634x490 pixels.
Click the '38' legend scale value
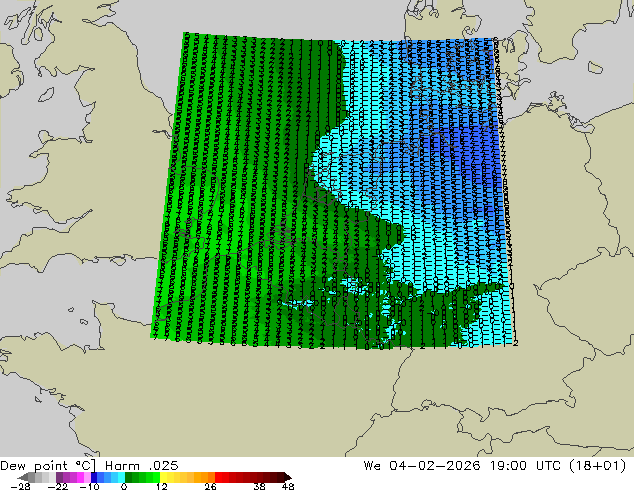coord(260,486)
